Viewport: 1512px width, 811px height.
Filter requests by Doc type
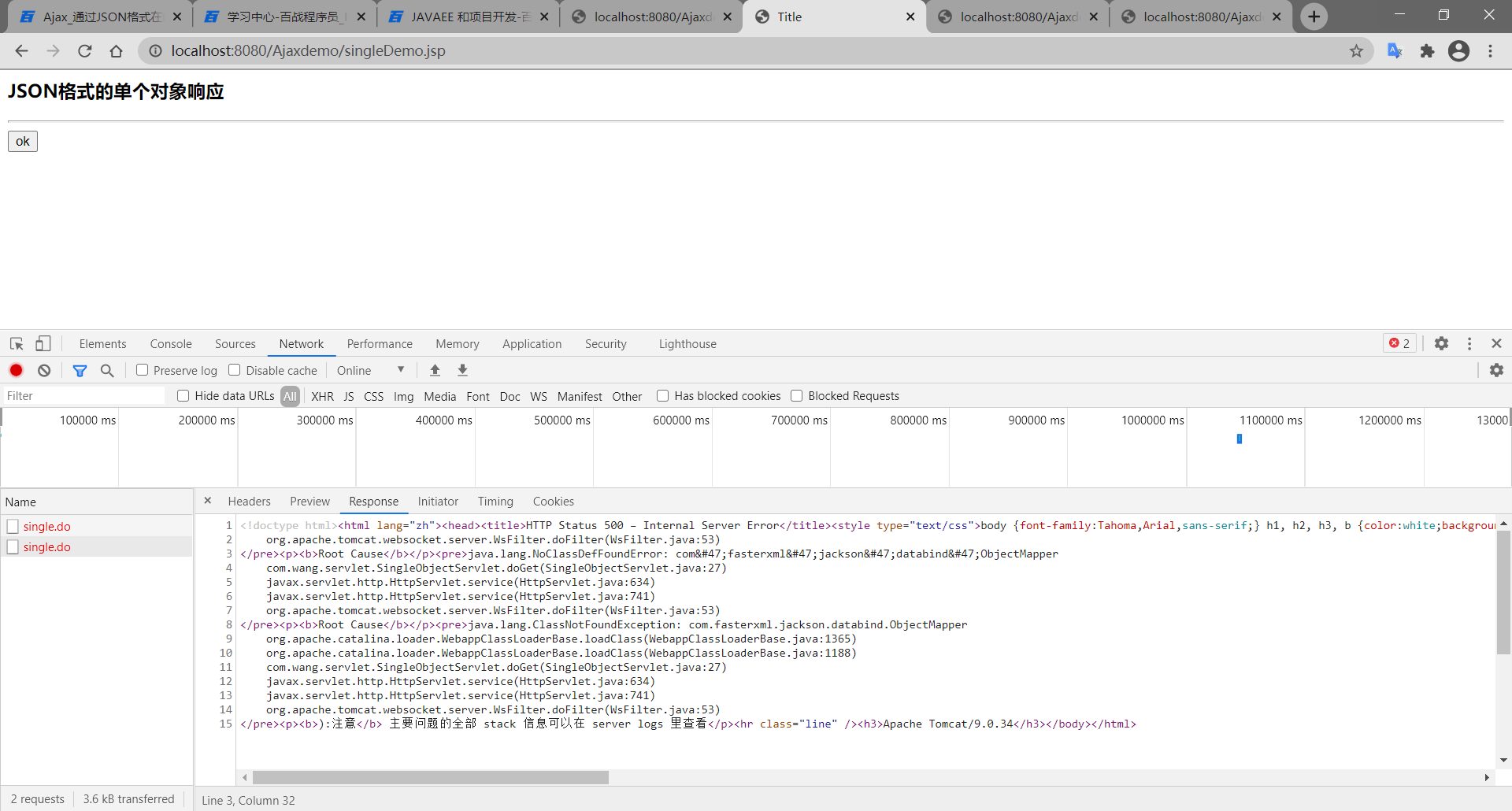510,396
